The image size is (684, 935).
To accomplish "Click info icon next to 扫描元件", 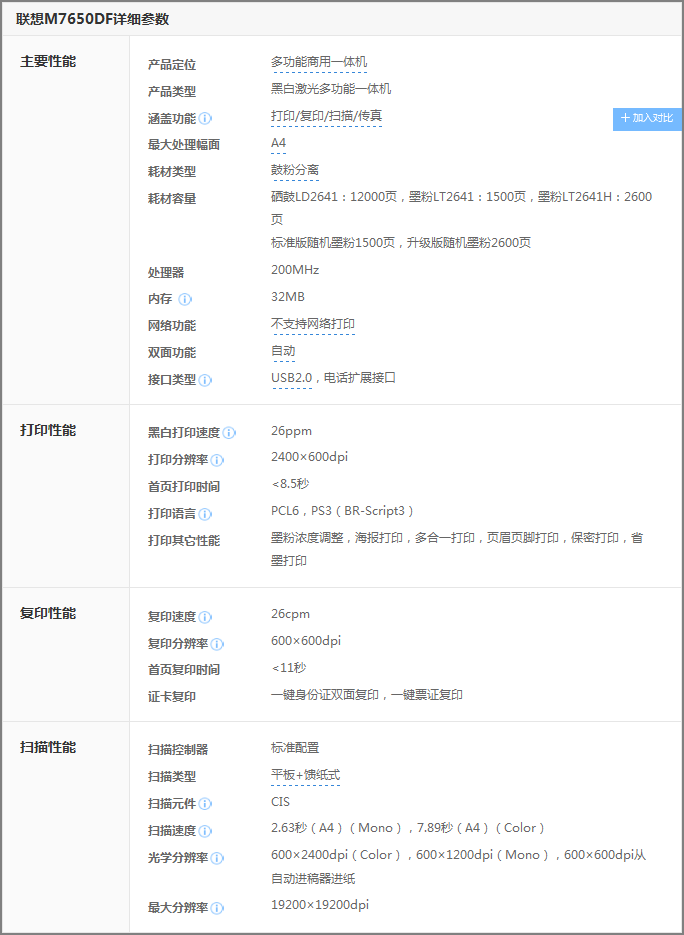I will (205, 804).
